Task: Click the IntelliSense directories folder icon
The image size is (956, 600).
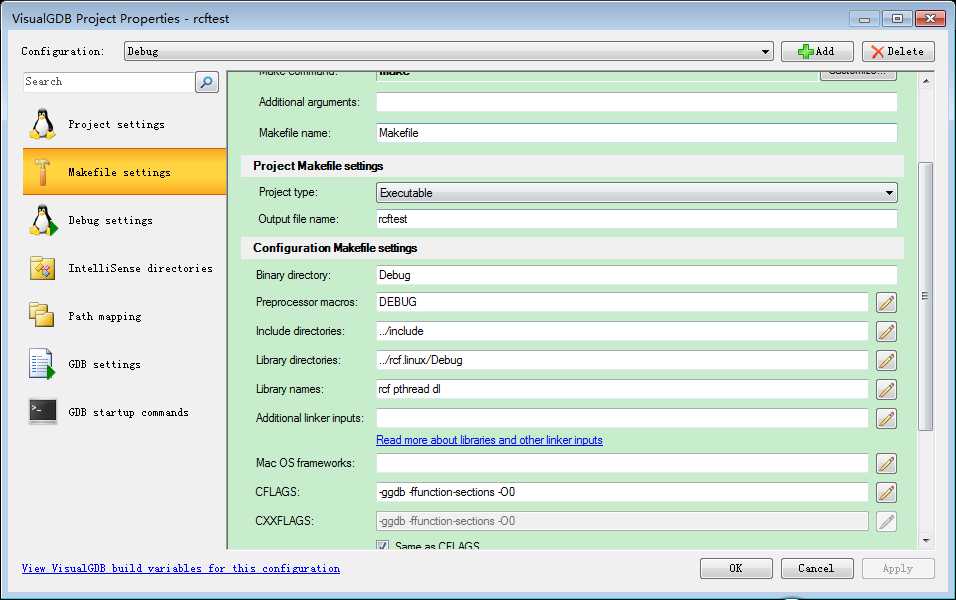Action: [x=42, y=268]
